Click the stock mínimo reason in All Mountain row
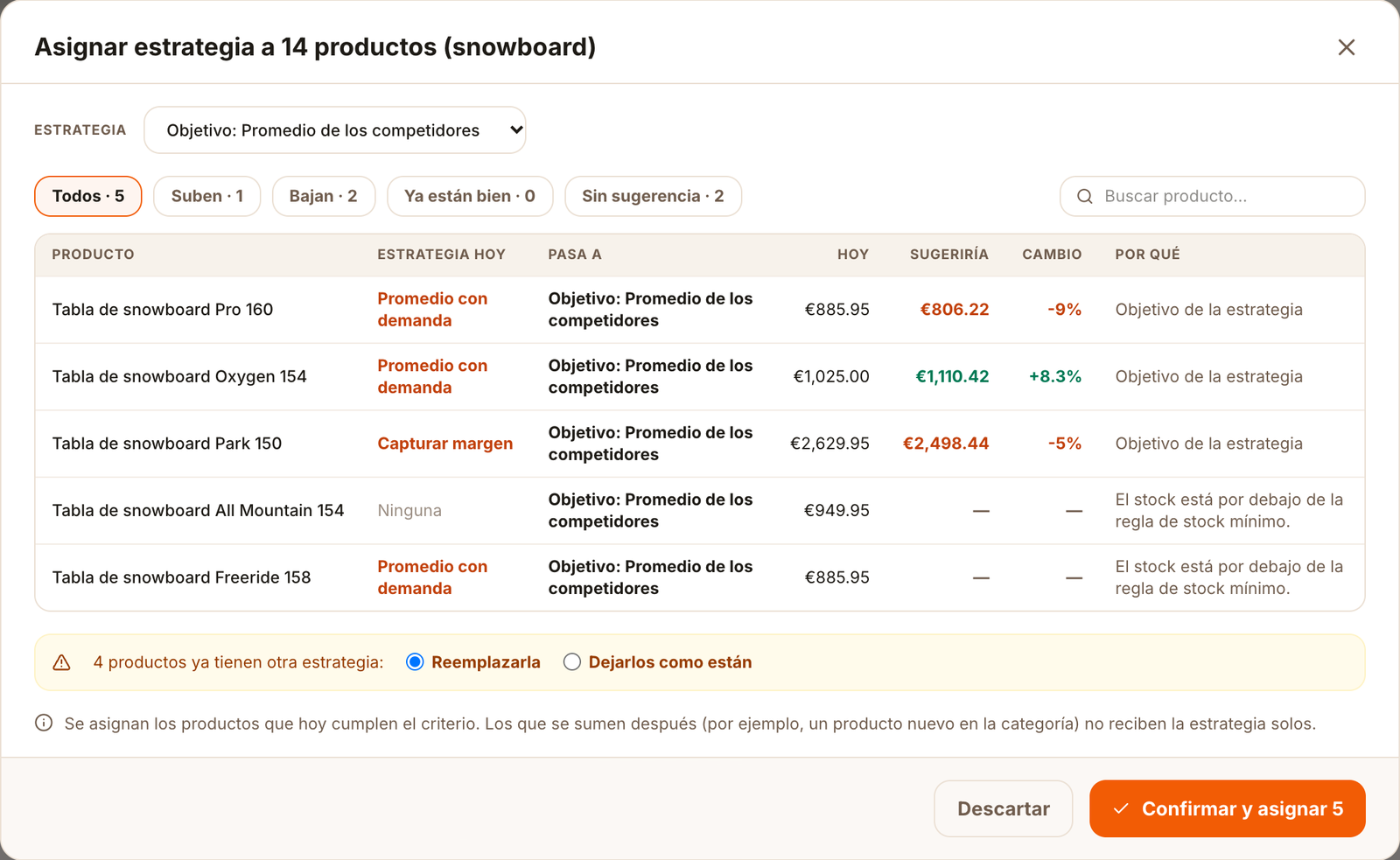 [x=1228, y=511]
